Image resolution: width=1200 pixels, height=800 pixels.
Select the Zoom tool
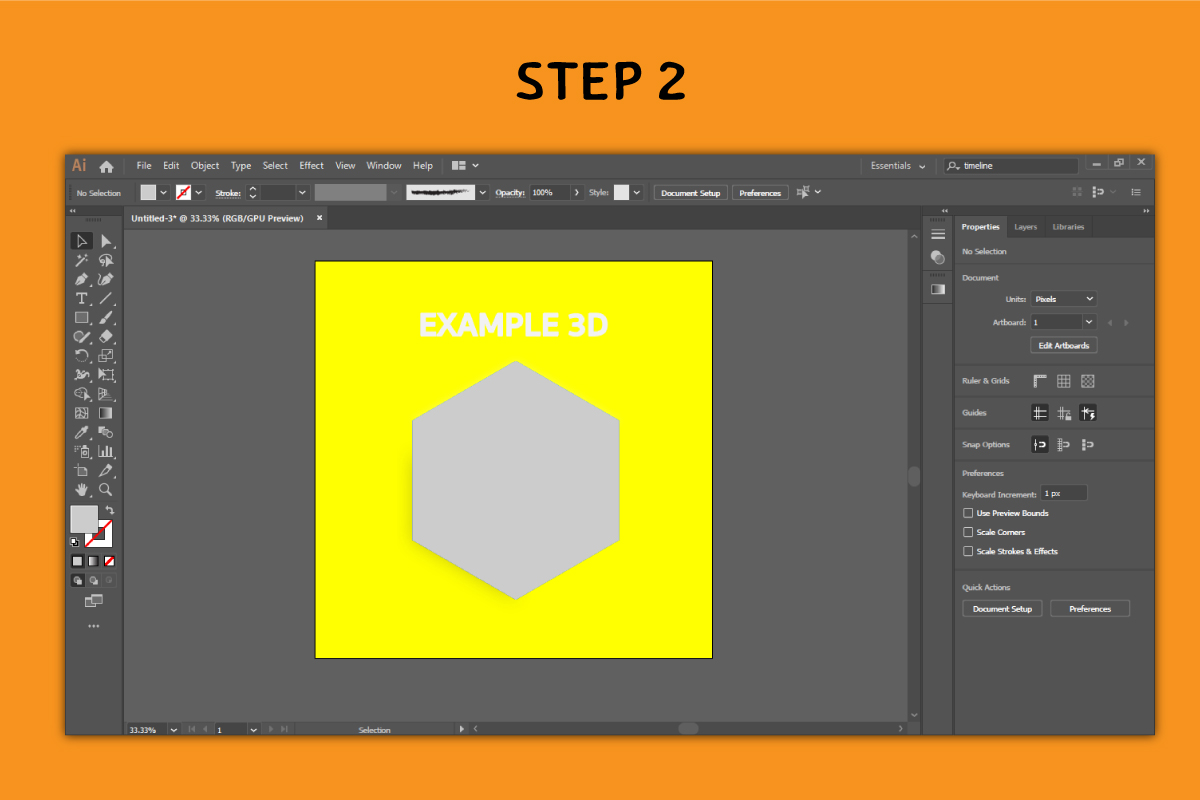coord(106,490)
